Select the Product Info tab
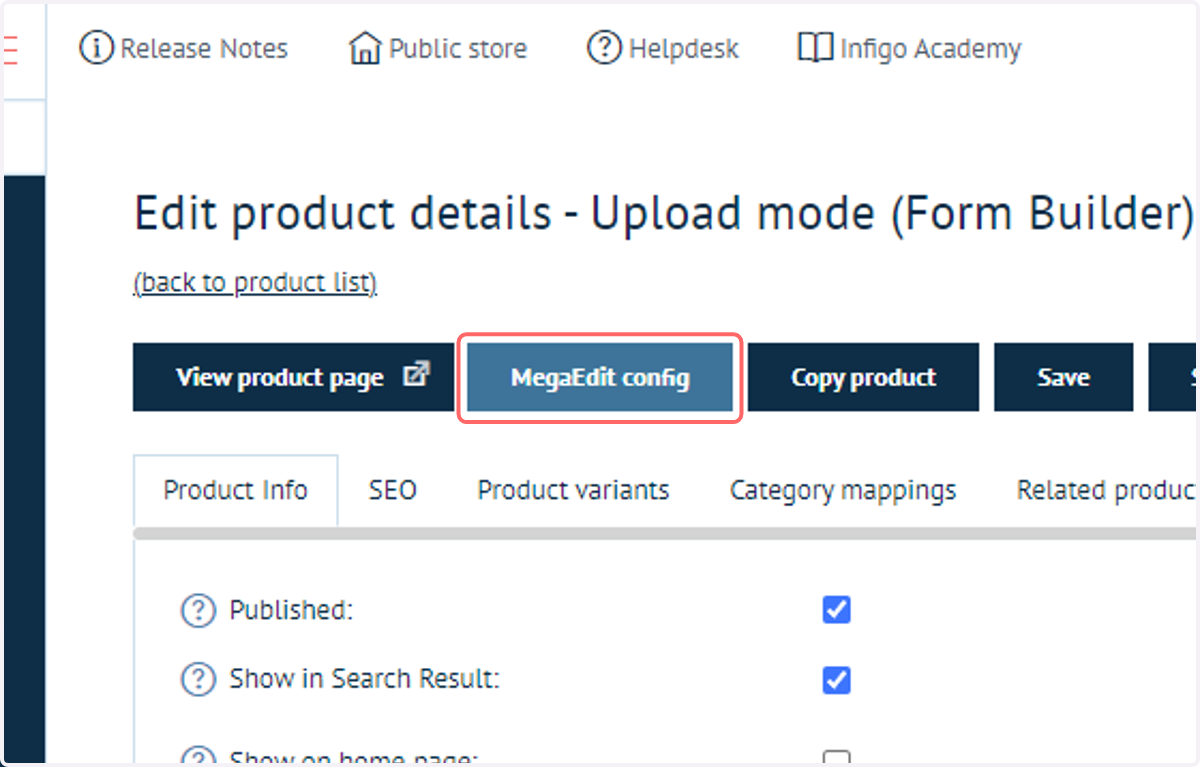1200x767 pixels. [235, 490]
